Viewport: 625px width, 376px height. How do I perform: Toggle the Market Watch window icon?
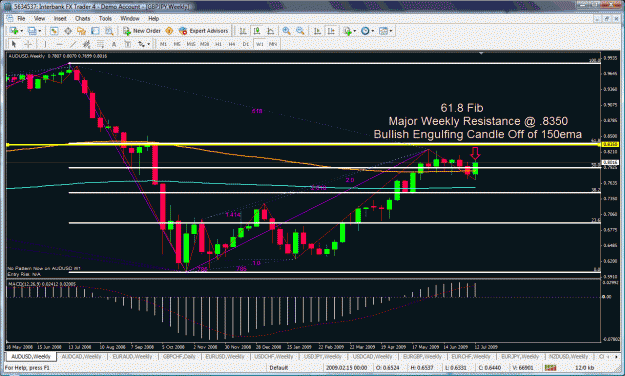(54, 31)
